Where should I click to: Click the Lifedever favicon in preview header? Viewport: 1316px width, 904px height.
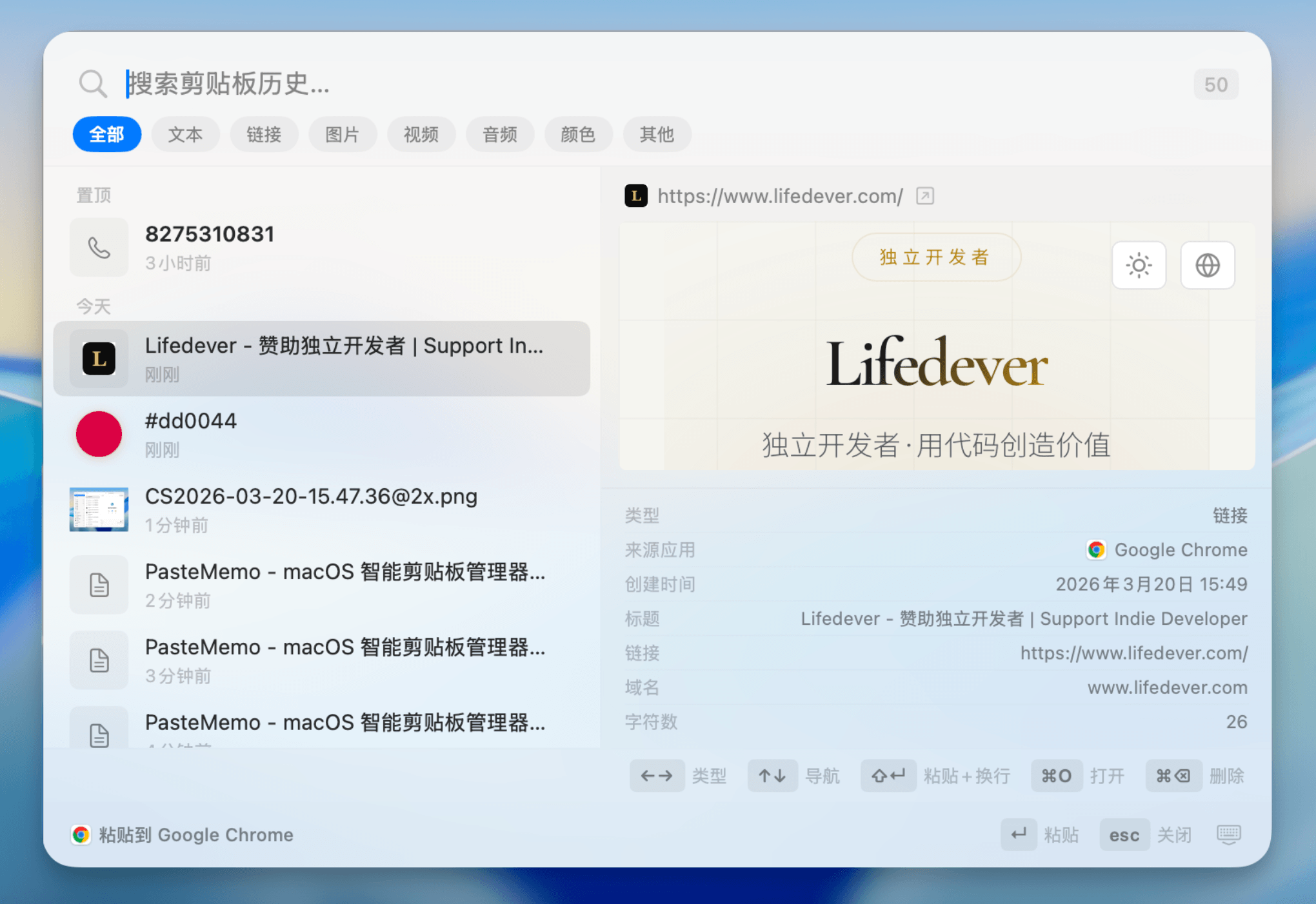[636, 196]
